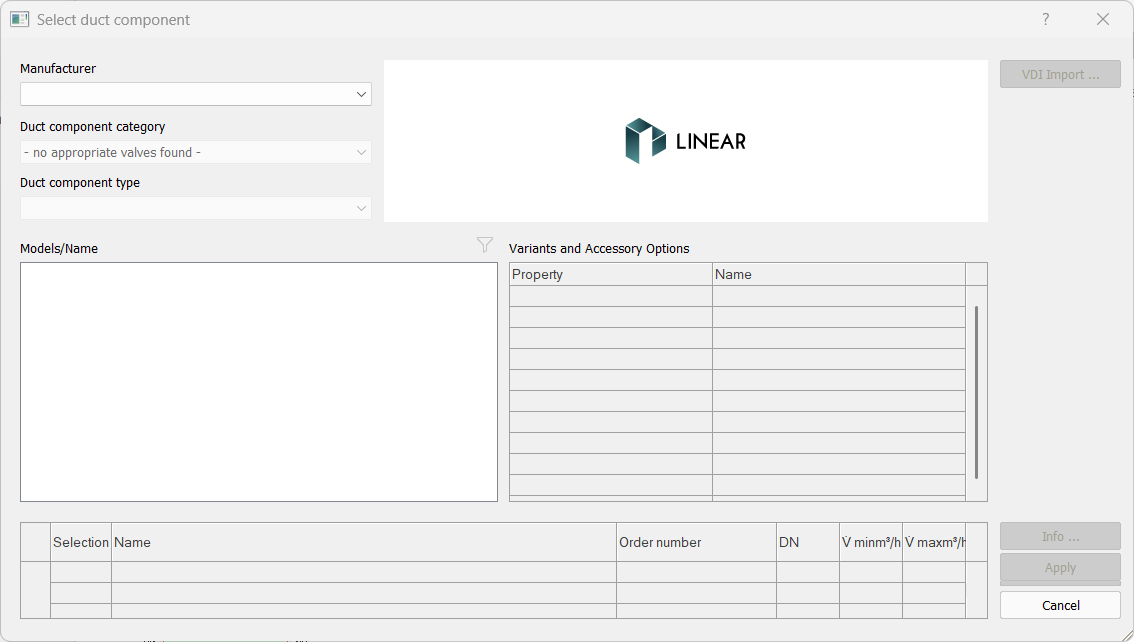Click the help question mark in title bar
The image size is (1134, 642).
(x=1046, y=20)
